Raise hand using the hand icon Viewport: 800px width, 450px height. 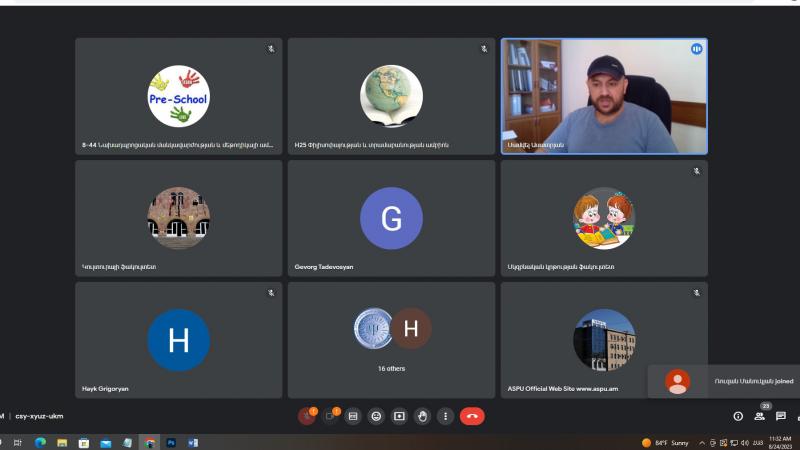tap(422, 416)
